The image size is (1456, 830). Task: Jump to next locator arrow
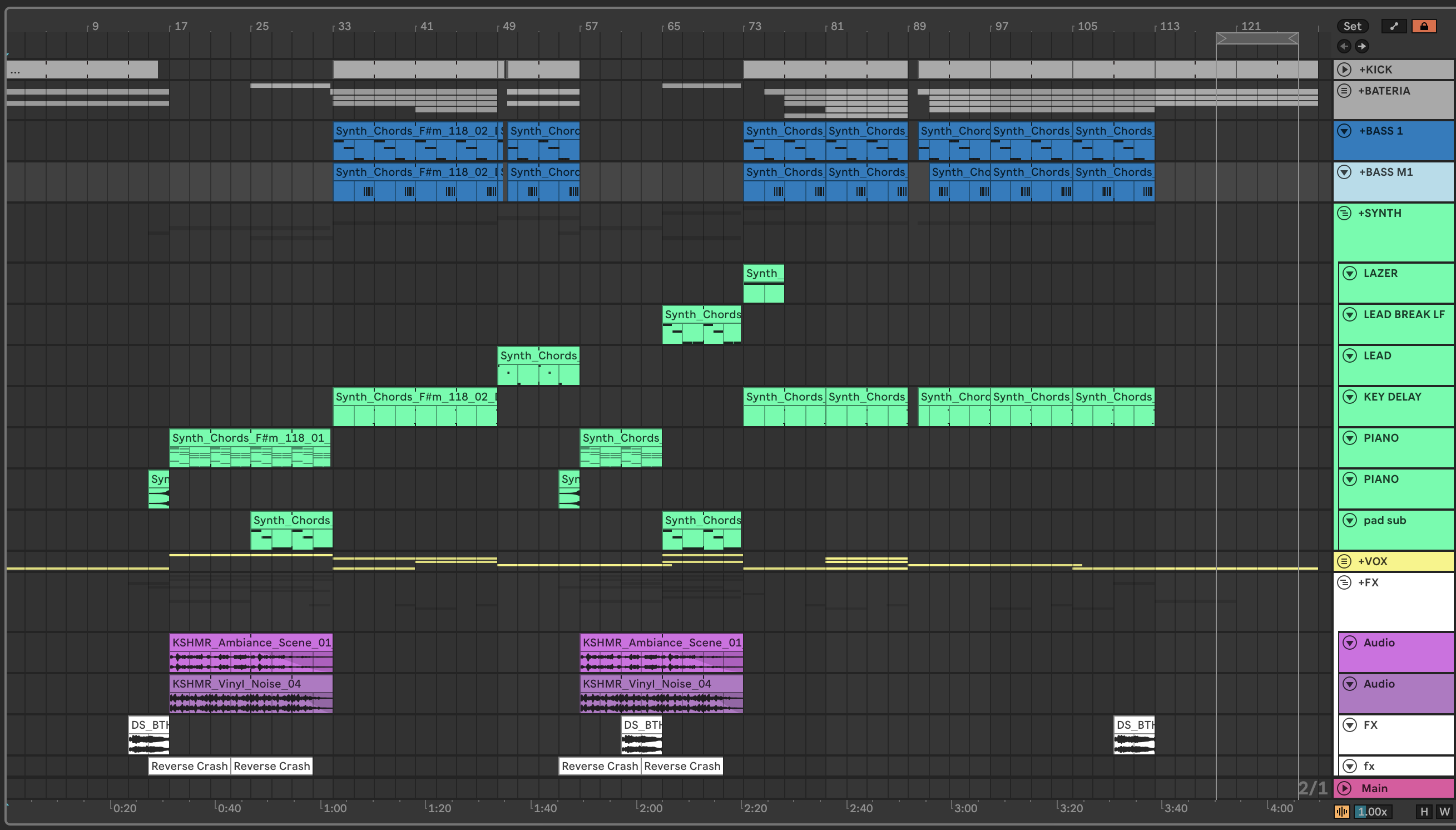(1361, 46)
